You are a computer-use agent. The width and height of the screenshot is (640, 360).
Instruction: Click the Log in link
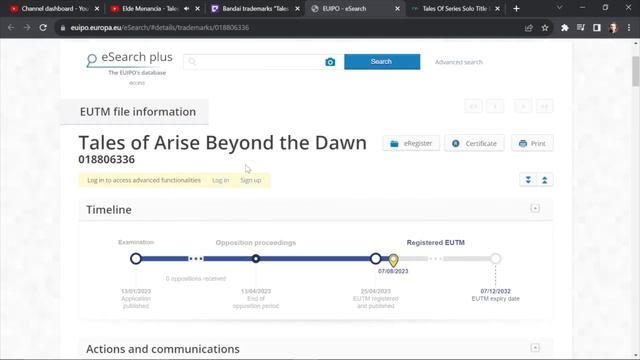(x=220, y=180)
